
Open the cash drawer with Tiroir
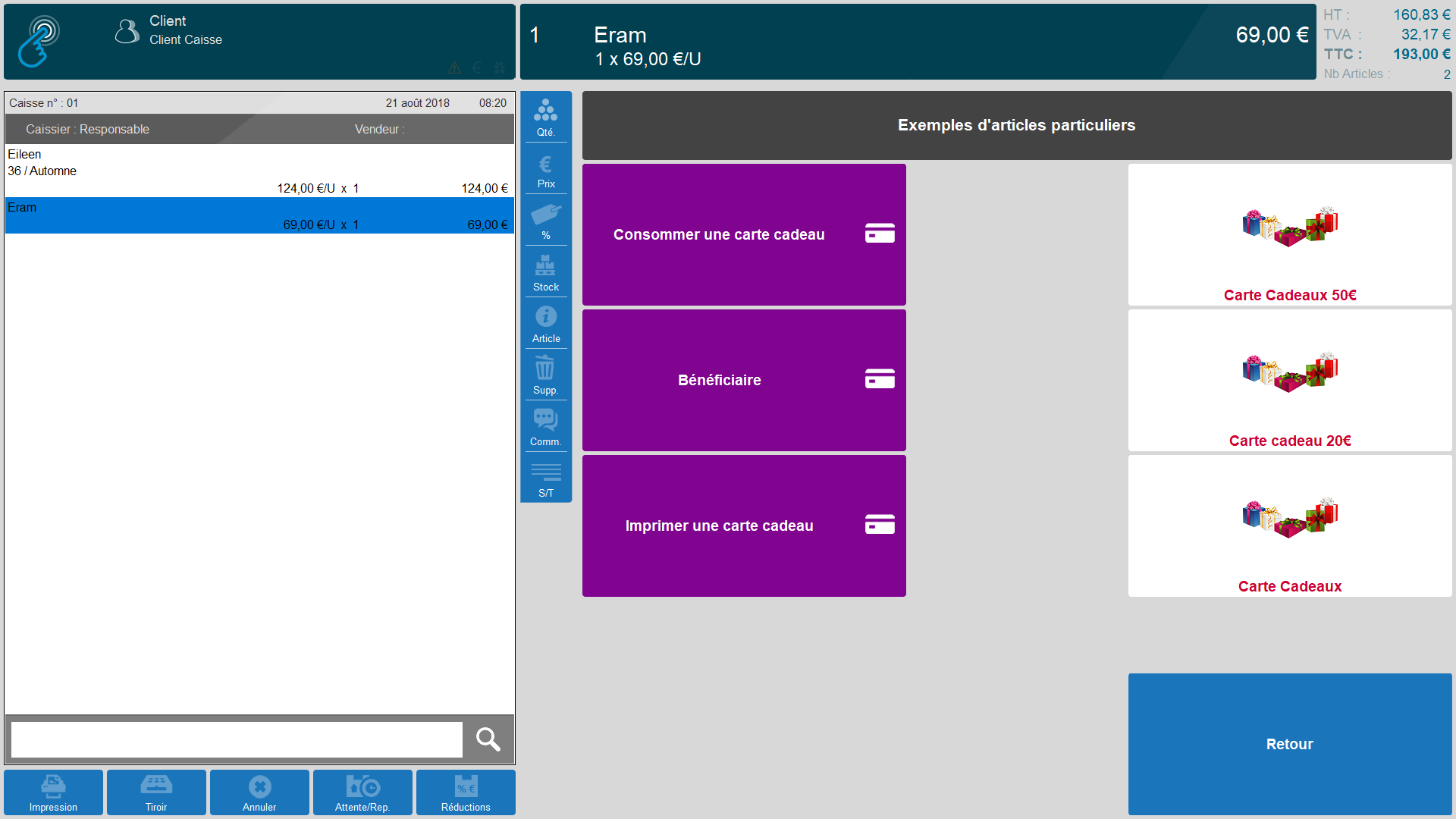(156, 792)
